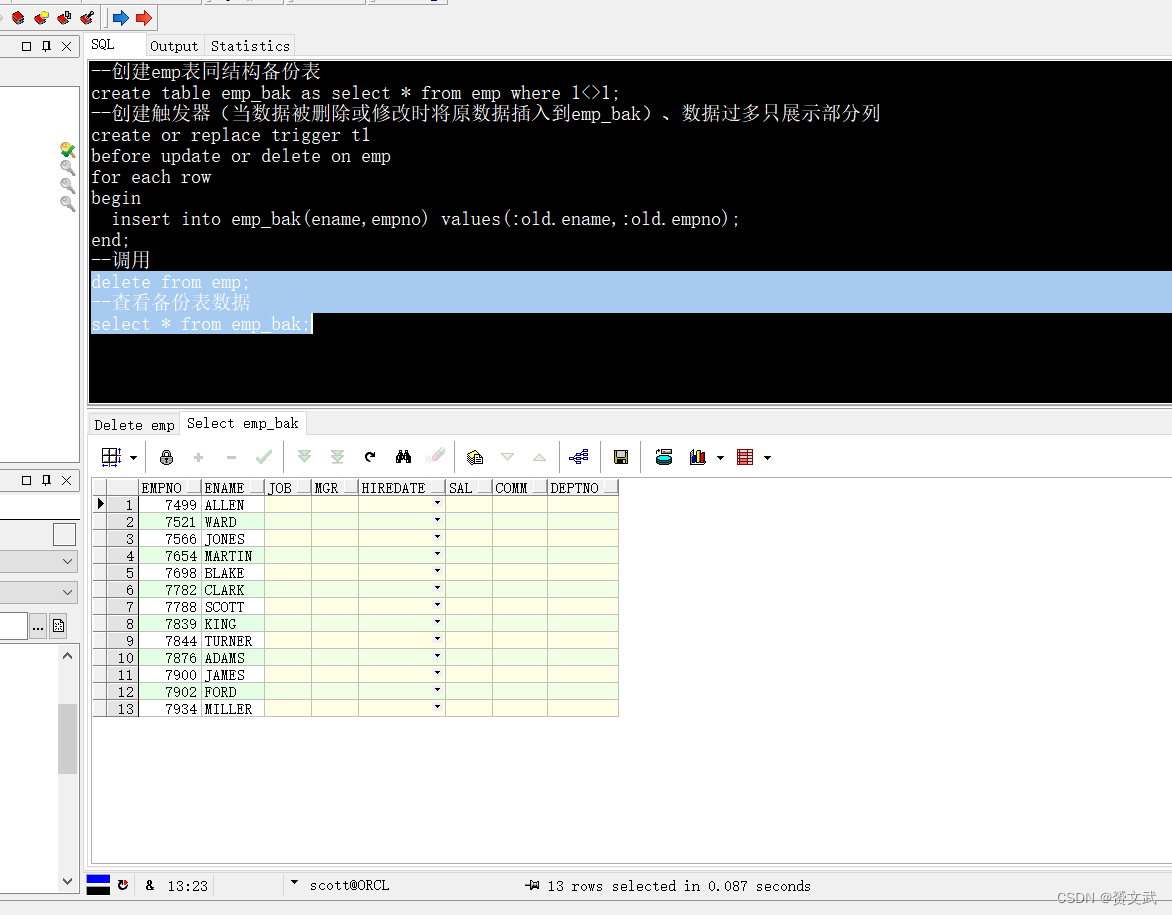This screenshot has height=915, width=1172.
Task: Click the blue right arrow toolbar icon
Action: (120, 17)
